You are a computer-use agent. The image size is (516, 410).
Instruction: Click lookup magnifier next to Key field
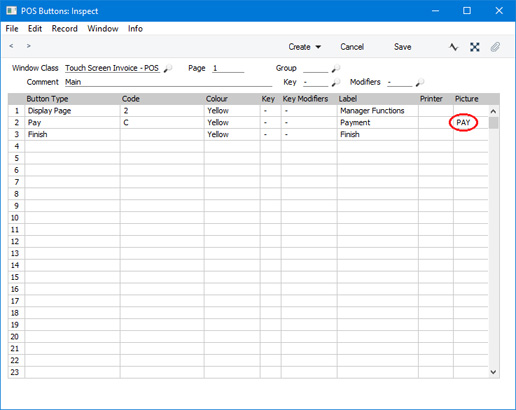[x=336, y=82]
